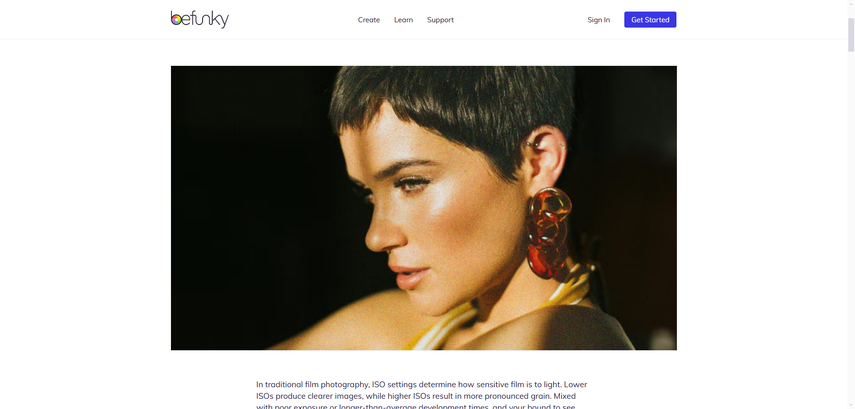
Task: Click the scrollbar up arrow
Action: (851, 3)
